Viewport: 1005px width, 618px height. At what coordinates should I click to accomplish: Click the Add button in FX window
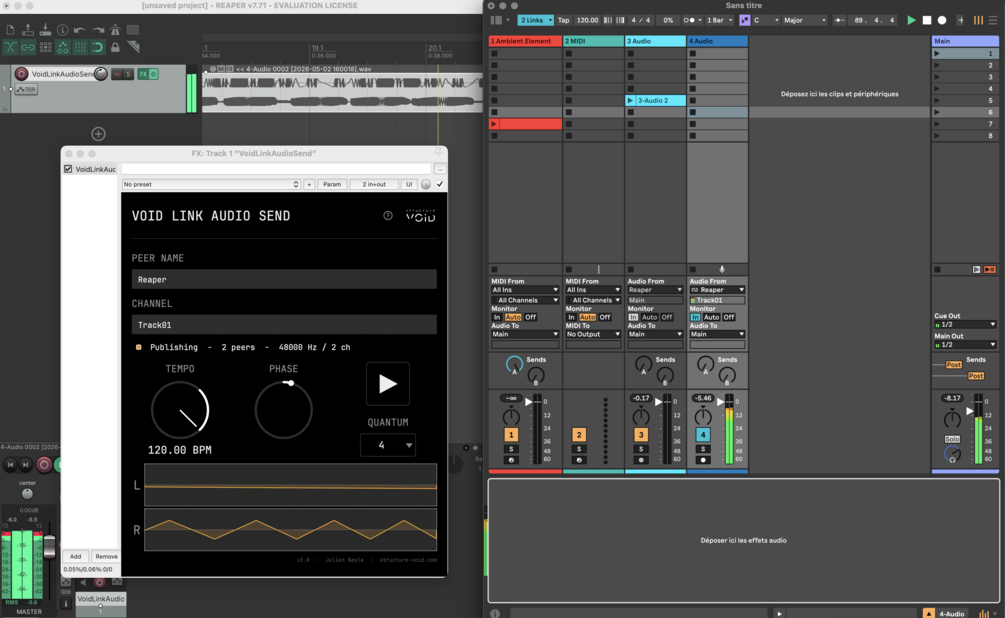(75, 556)
